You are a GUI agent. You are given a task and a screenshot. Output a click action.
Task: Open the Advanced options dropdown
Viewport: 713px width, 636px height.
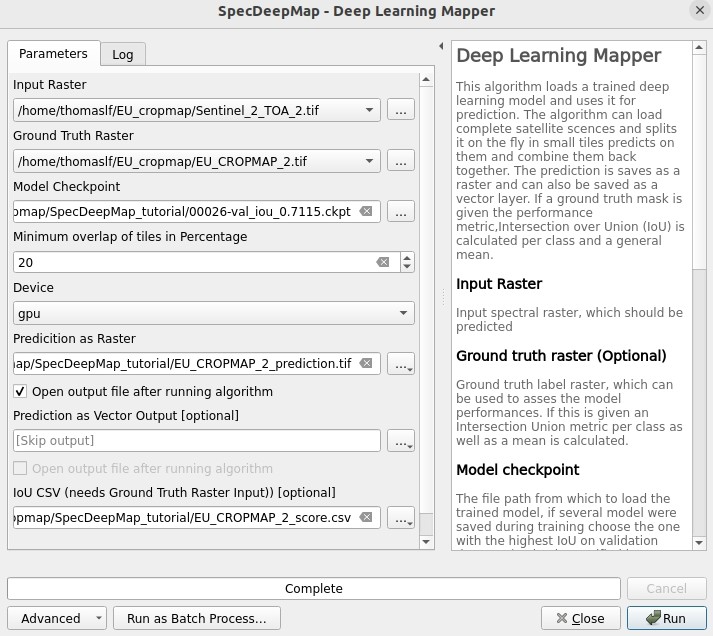pyautogui.click(x=57, y=618)
